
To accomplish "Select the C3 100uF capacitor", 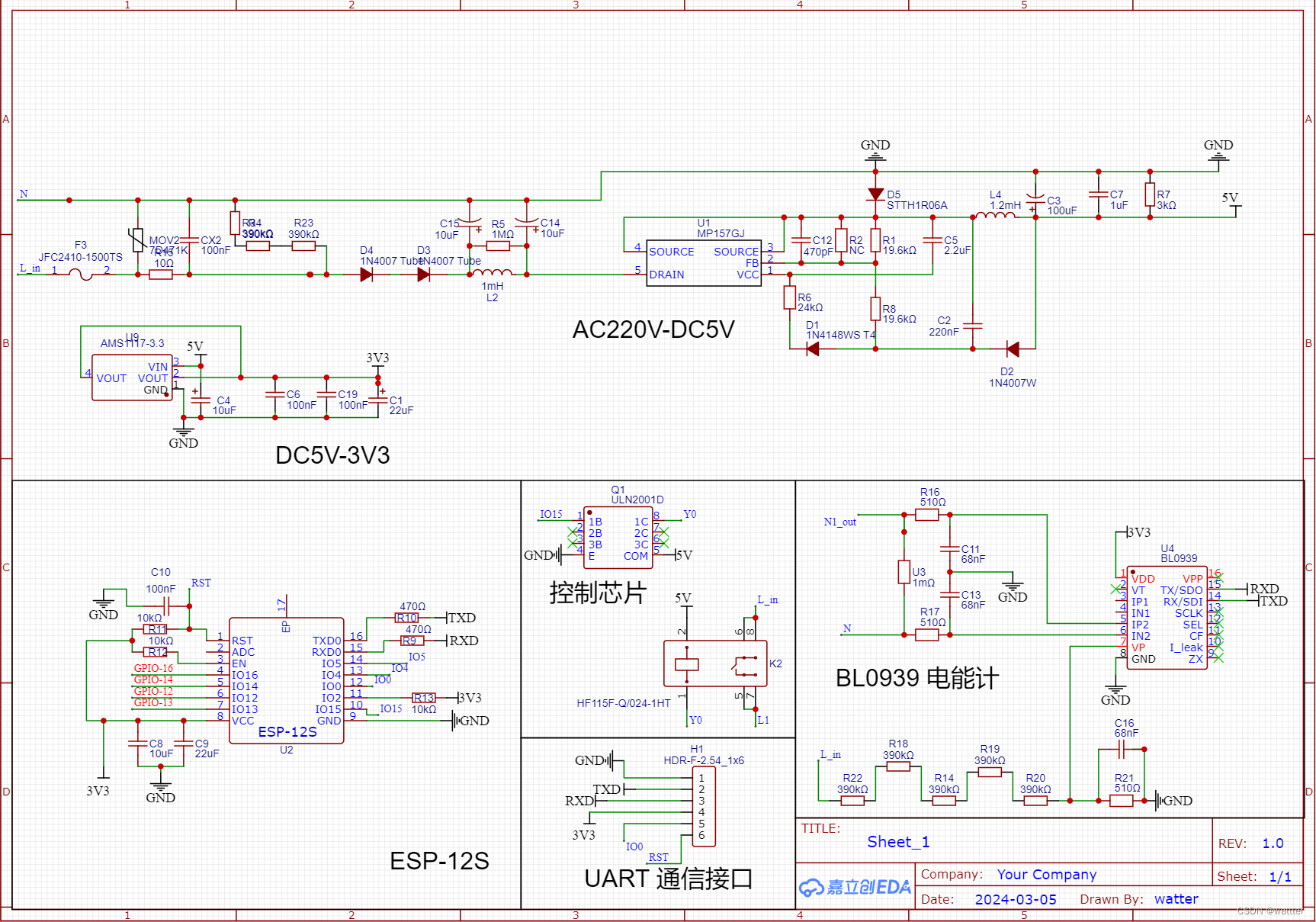I will [x=1035, y=200].
